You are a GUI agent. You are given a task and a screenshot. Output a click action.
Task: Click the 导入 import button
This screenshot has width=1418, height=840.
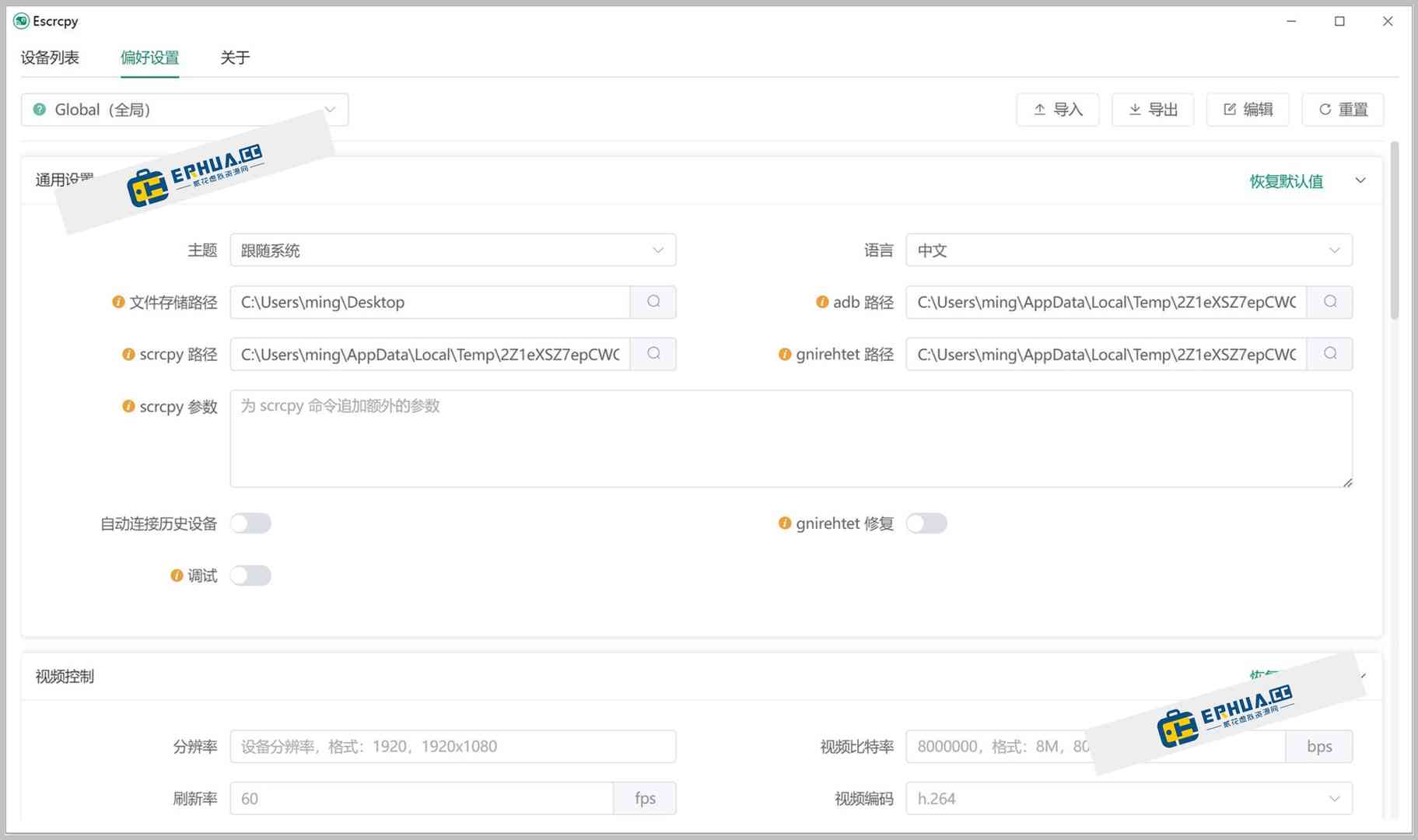click(1058, 110)
